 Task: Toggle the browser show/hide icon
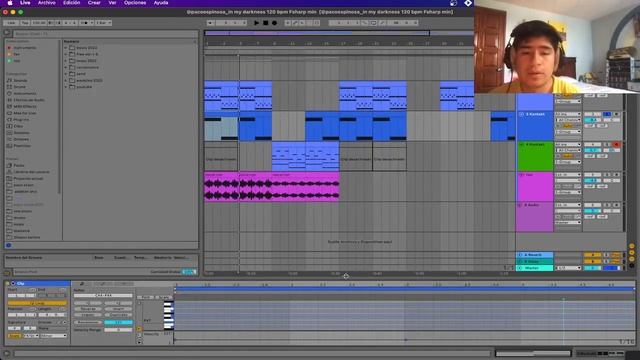[7, 33]
